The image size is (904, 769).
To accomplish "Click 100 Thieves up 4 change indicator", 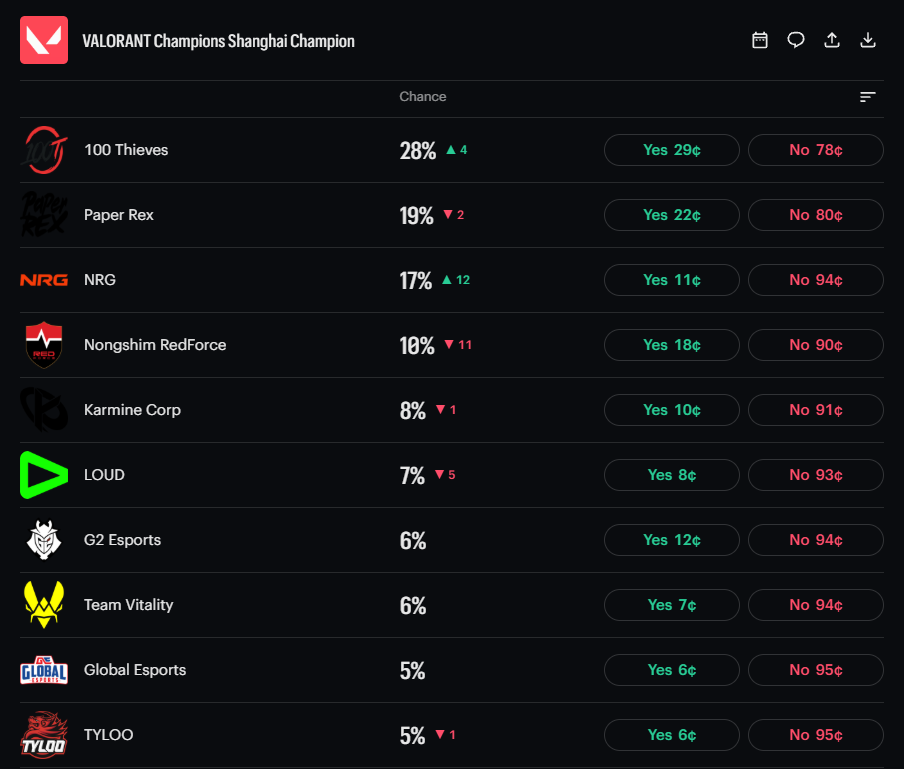I will pyautogui.click(x=457, y=150).
